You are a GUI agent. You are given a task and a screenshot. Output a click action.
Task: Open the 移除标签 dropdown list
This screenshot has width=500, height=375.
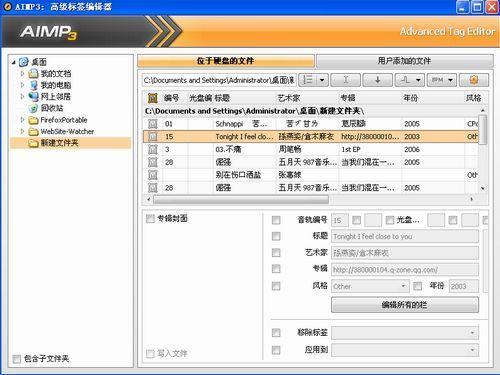(x=405, y=333)
